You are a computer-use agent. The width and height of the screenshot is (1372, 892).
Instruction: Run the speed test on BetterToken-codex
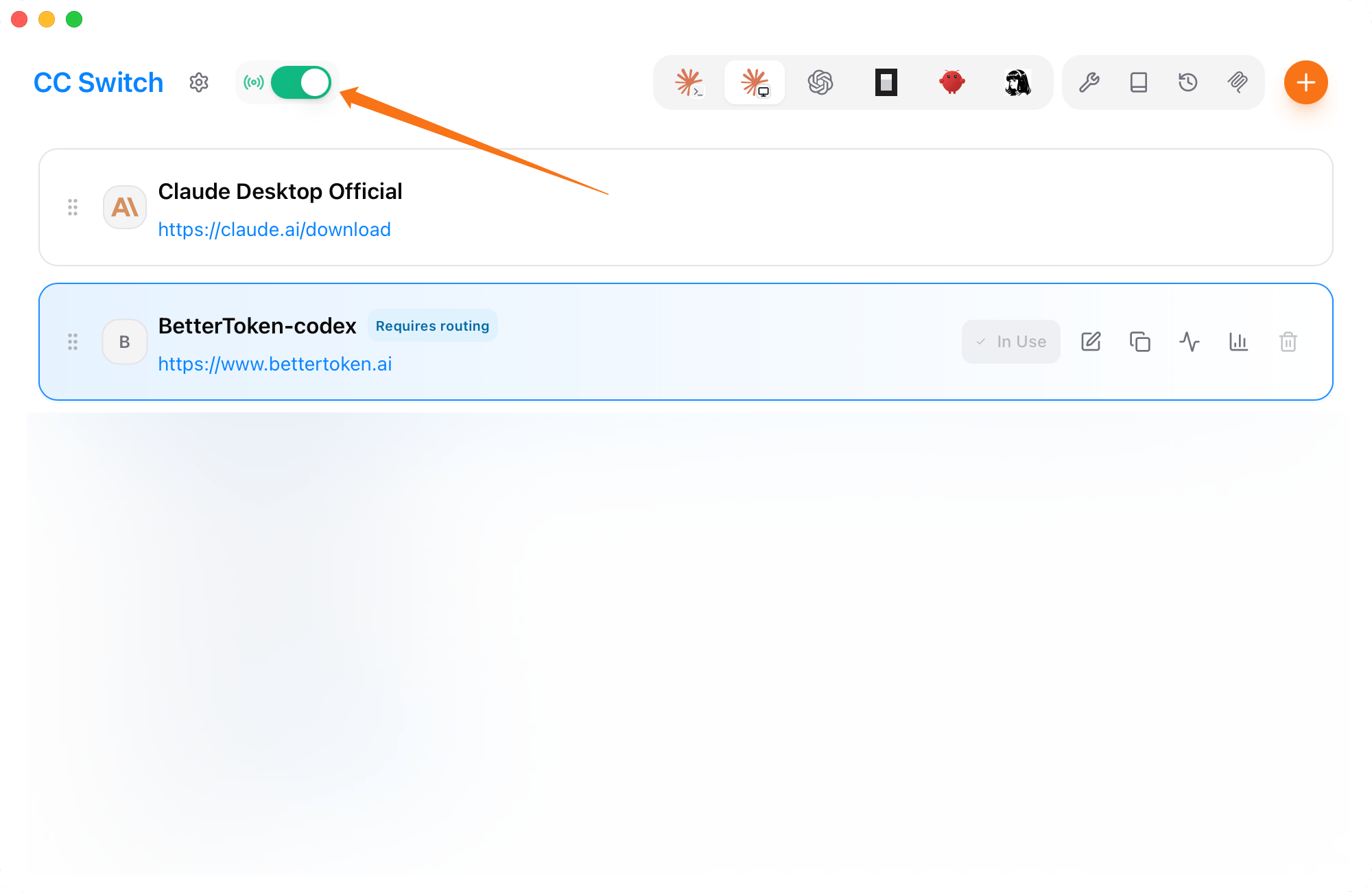1190,342
